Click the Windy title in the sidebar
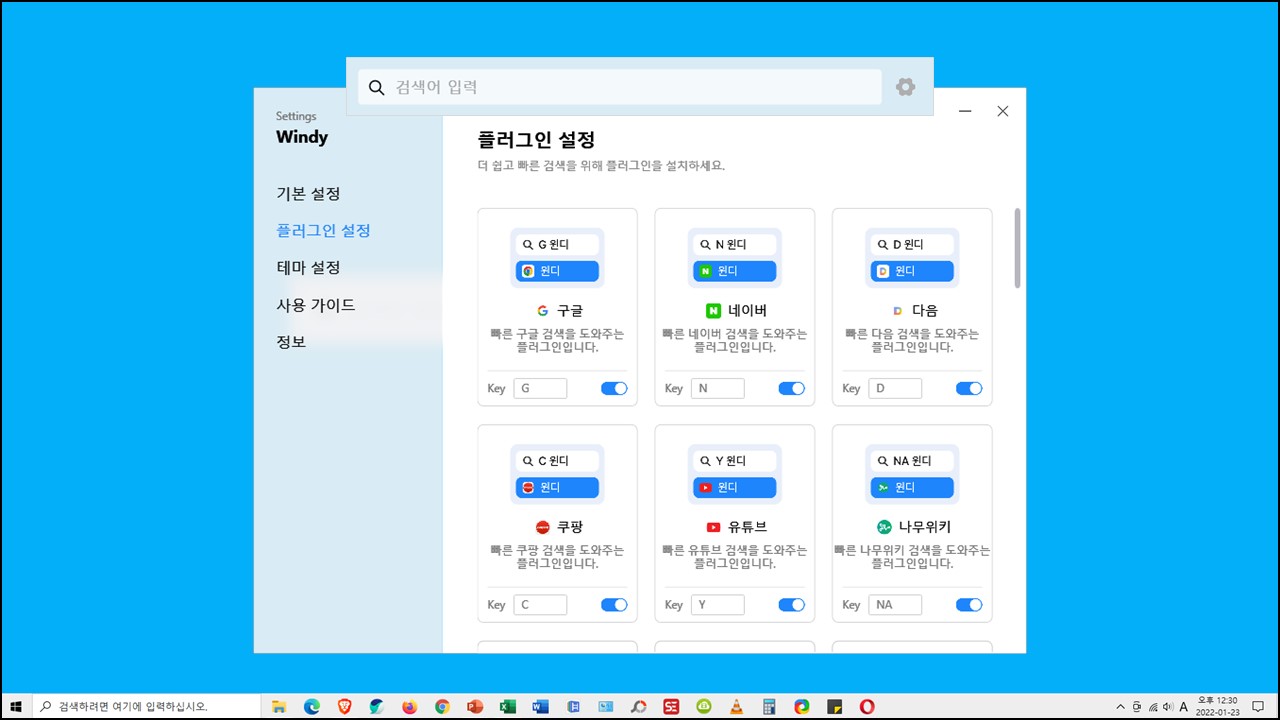 click(302, 137)
